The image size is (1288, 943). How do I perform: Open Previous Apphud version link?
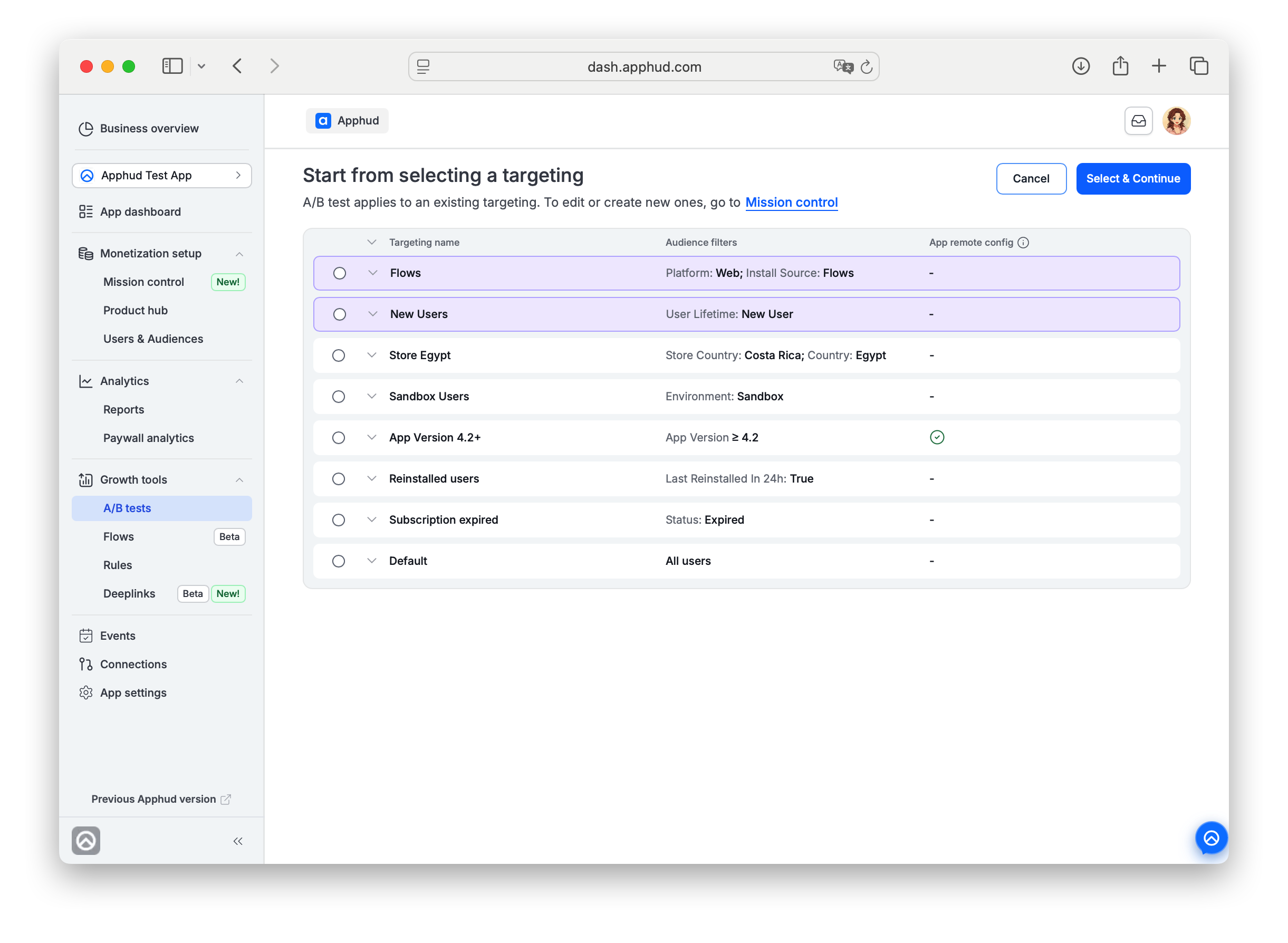153,799
